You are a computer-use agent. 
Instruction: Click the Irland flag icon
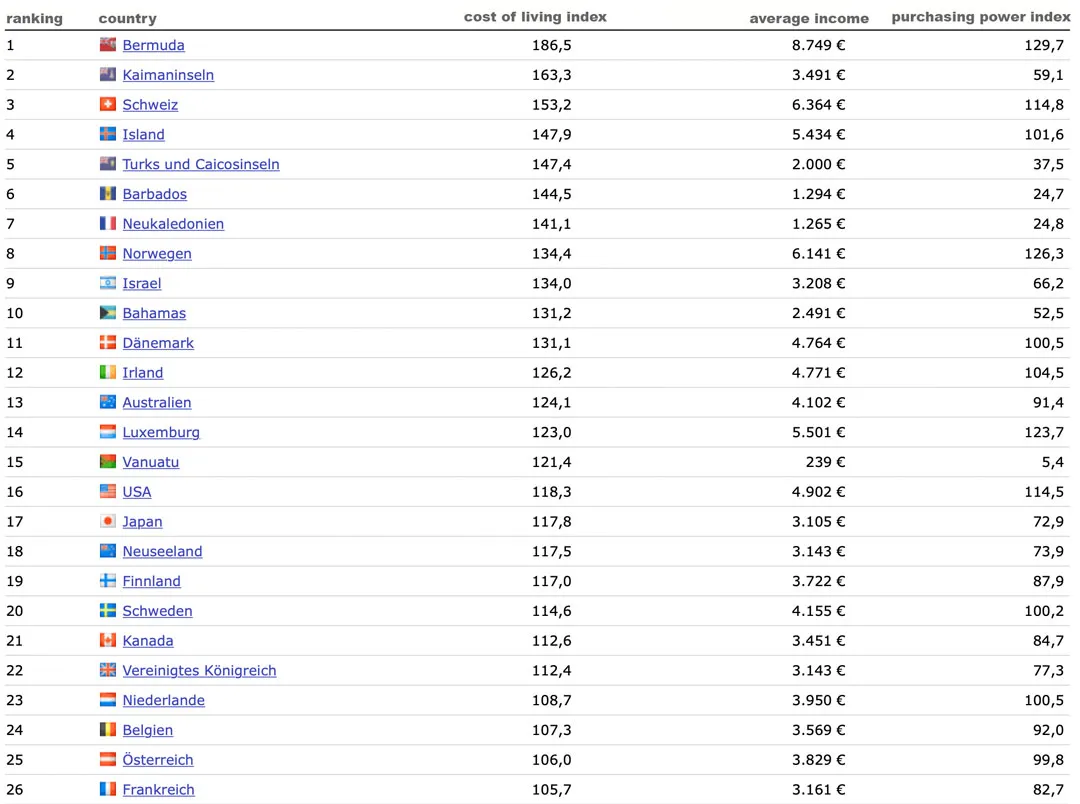[107, 372]
